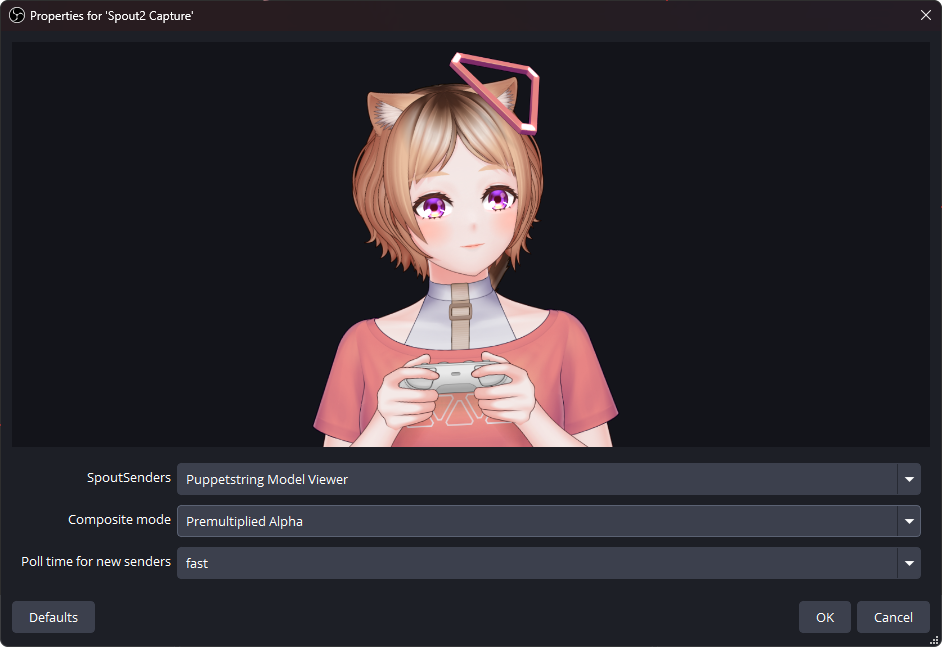Click the Premultiplied Alpha field
Screen dimensions: 942x647
click(x=548, y=521)
